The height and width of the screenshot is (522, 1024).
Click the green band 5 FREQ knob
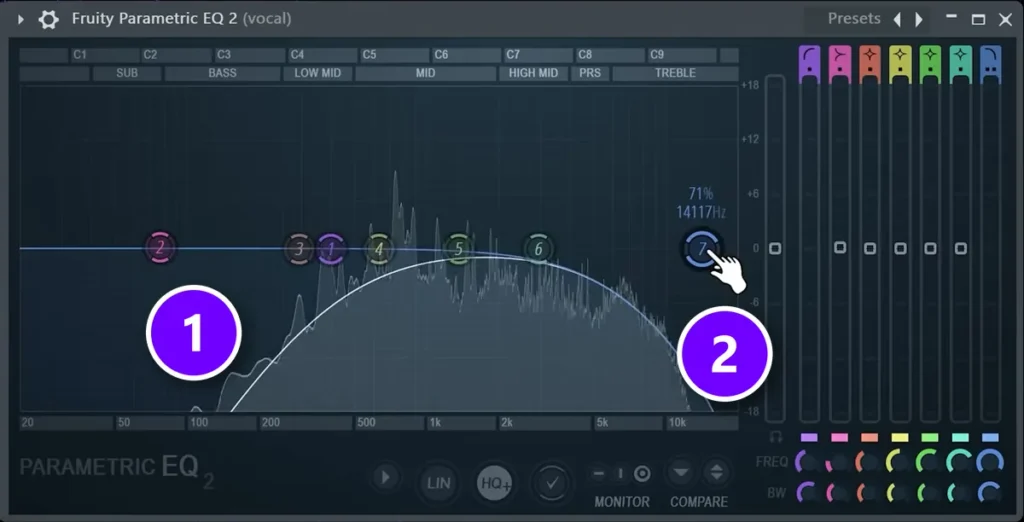(929, 462)
